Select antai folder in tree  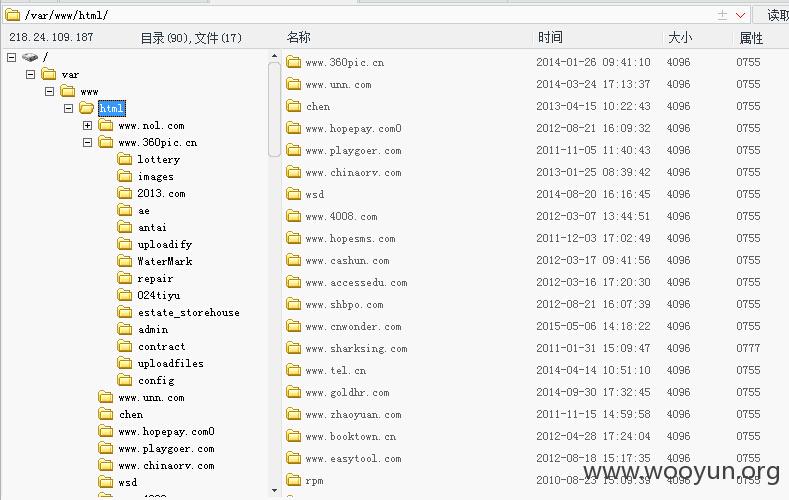152,227
